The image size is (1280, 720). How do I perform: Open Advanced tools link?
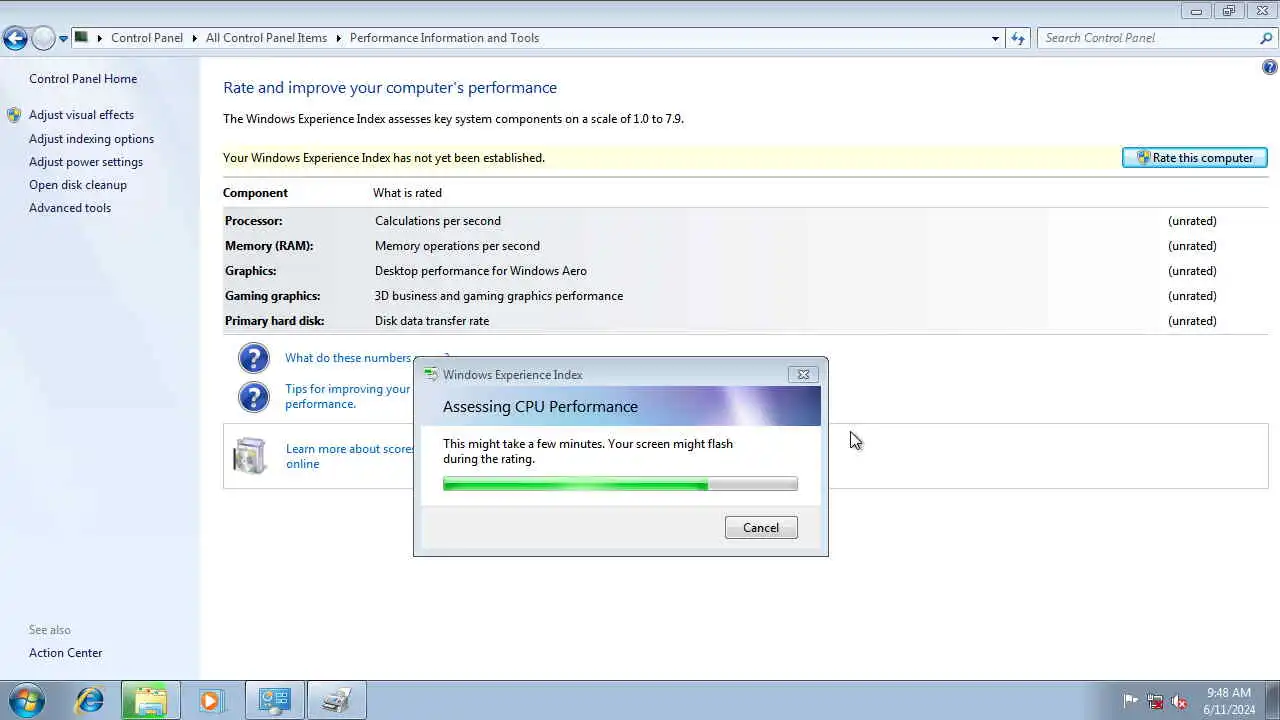[70, 208]
